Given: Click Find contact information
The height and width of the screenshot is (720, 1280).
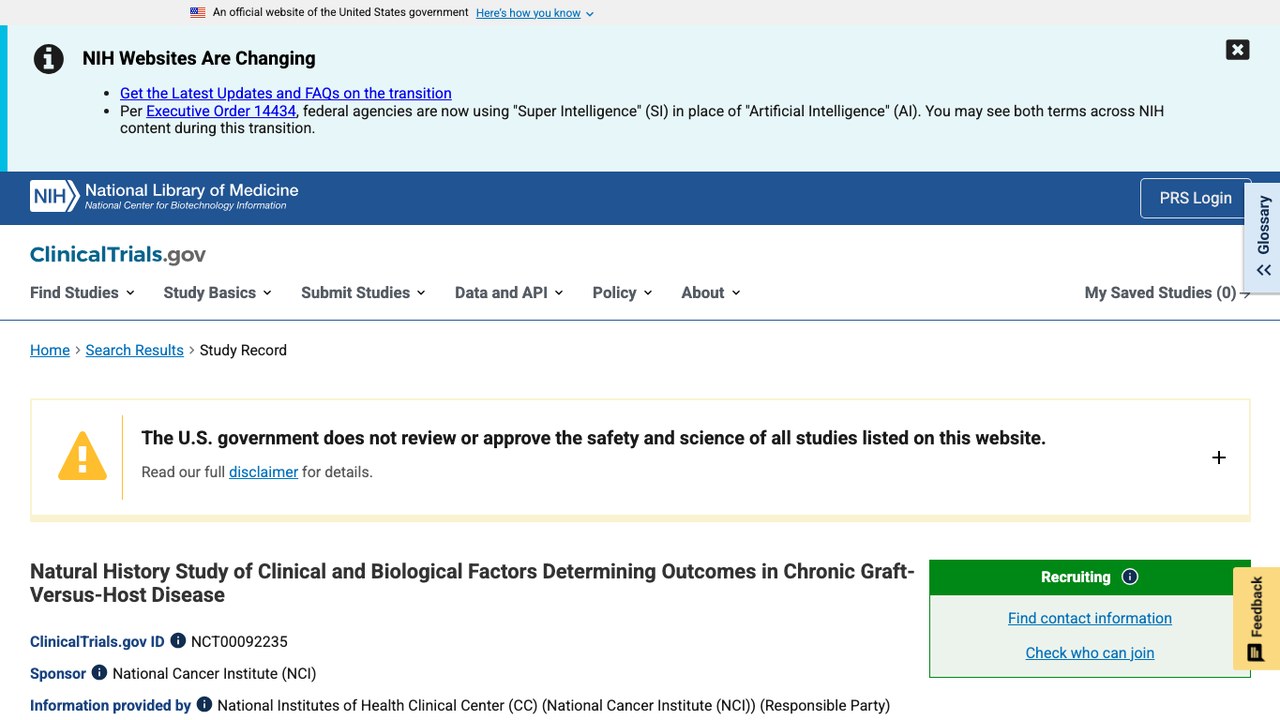Looking at the screenshot, I should click(1090, 618).
